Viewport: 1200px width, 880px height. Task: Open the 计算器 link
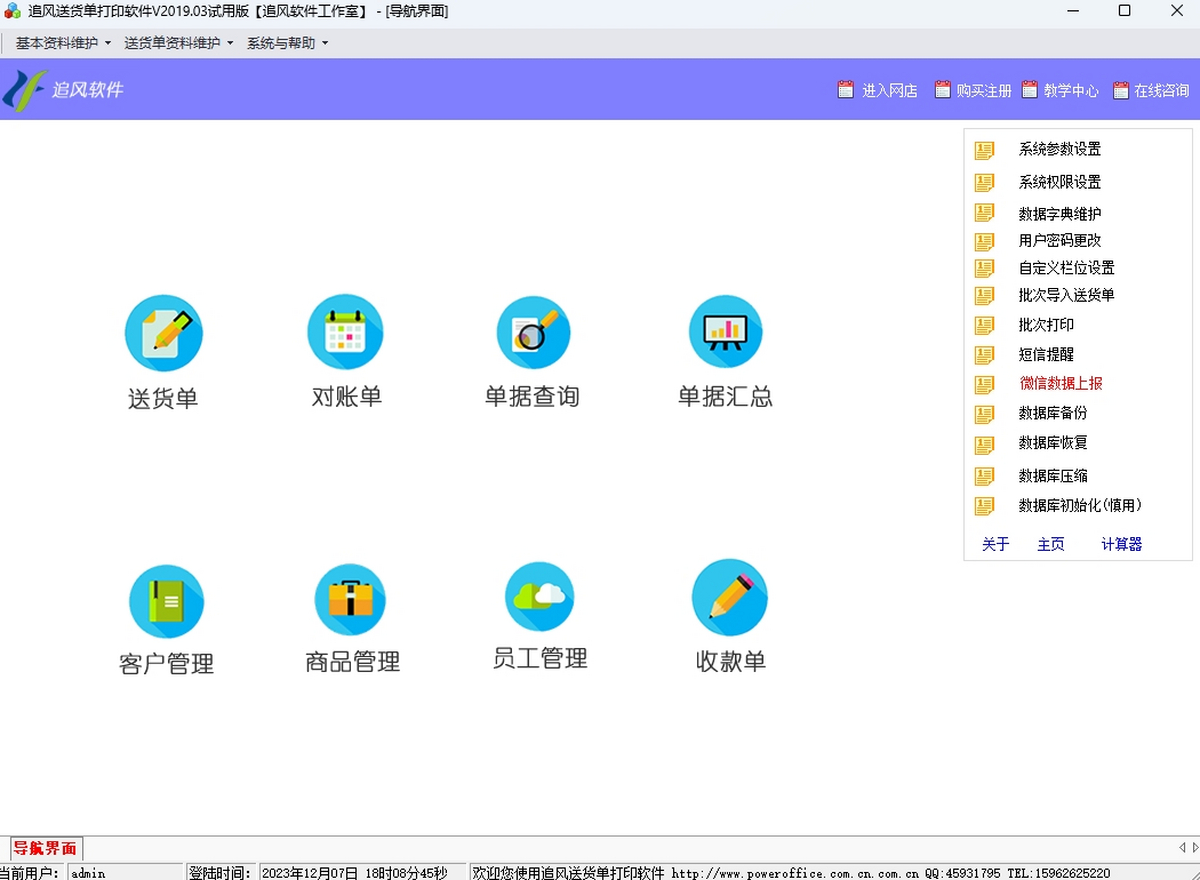pyautogui.click(x=1121, y=544)
